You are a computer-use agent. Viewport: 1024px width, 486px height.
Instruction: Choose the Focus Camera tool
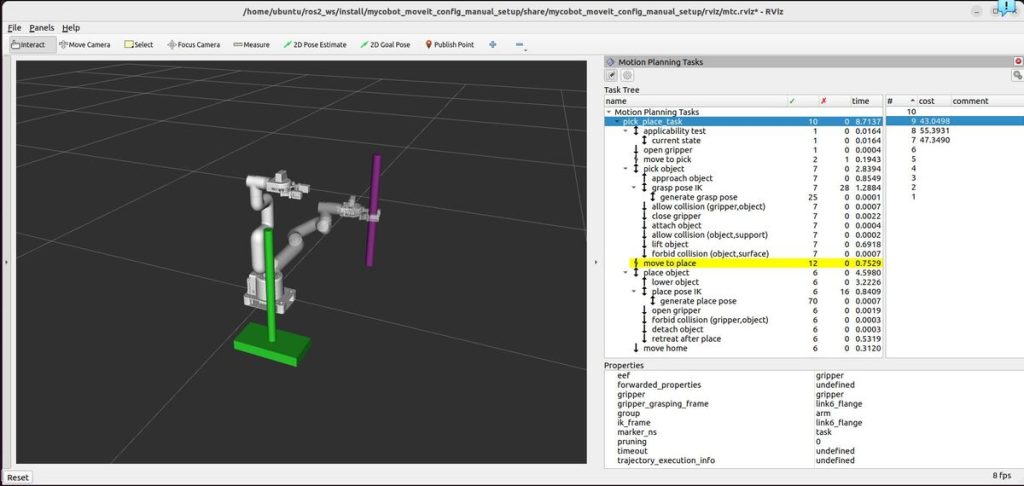193,44
